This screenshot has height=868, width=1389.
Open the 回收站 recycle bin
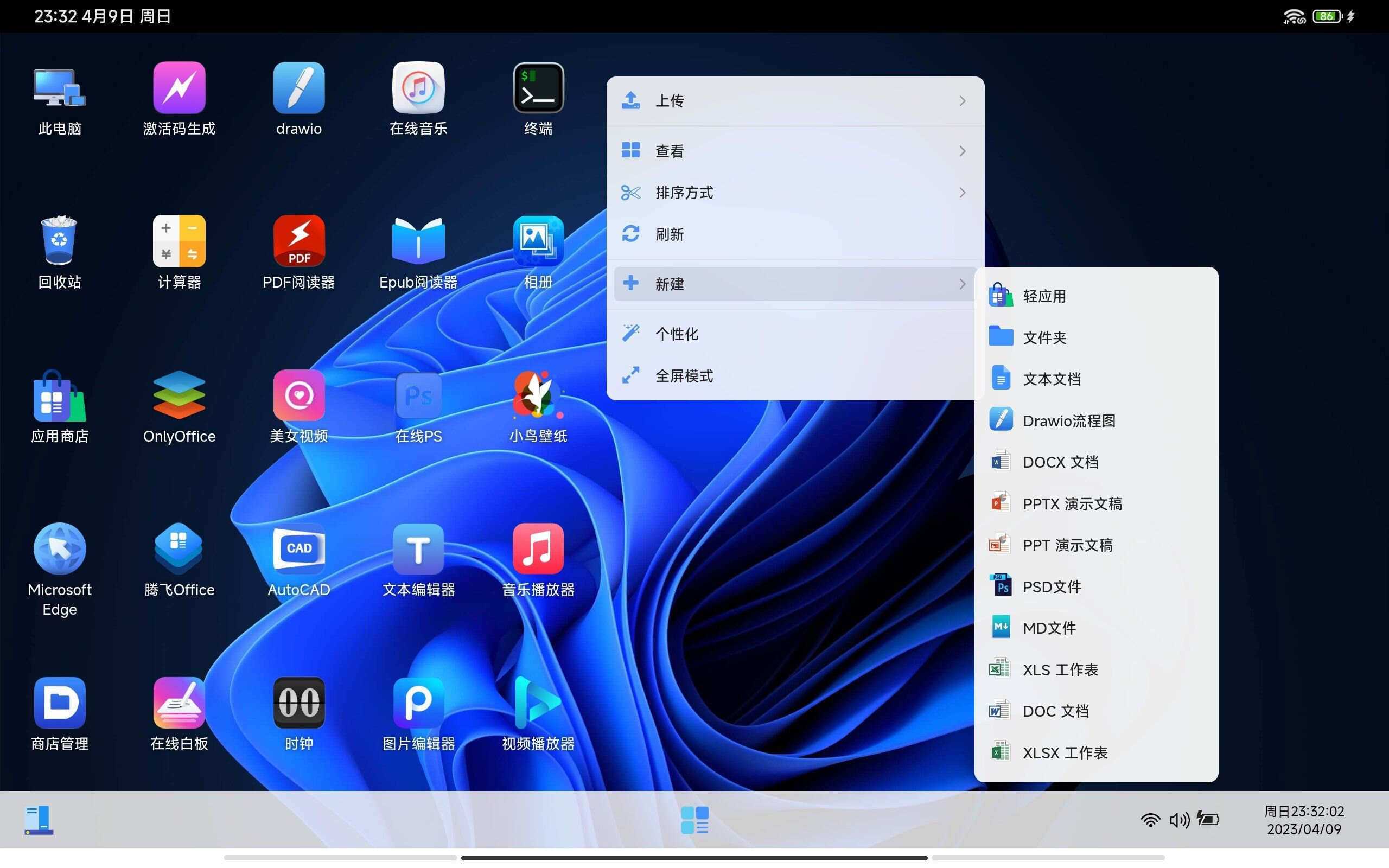click(59, 241)
